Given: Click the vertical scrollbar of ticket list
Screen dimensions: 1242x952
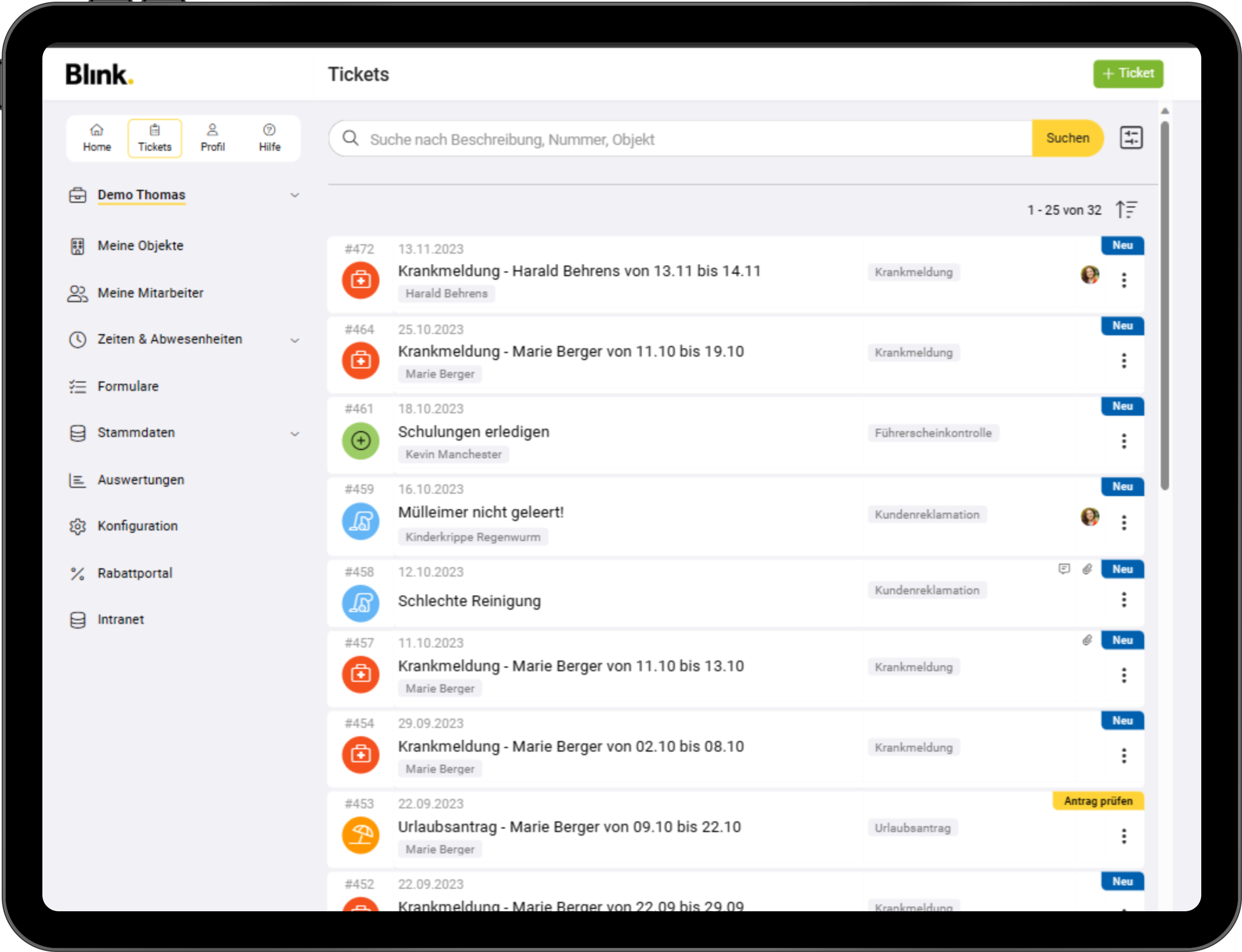Looking at the screenshot, I should [x=1164, y=306].
